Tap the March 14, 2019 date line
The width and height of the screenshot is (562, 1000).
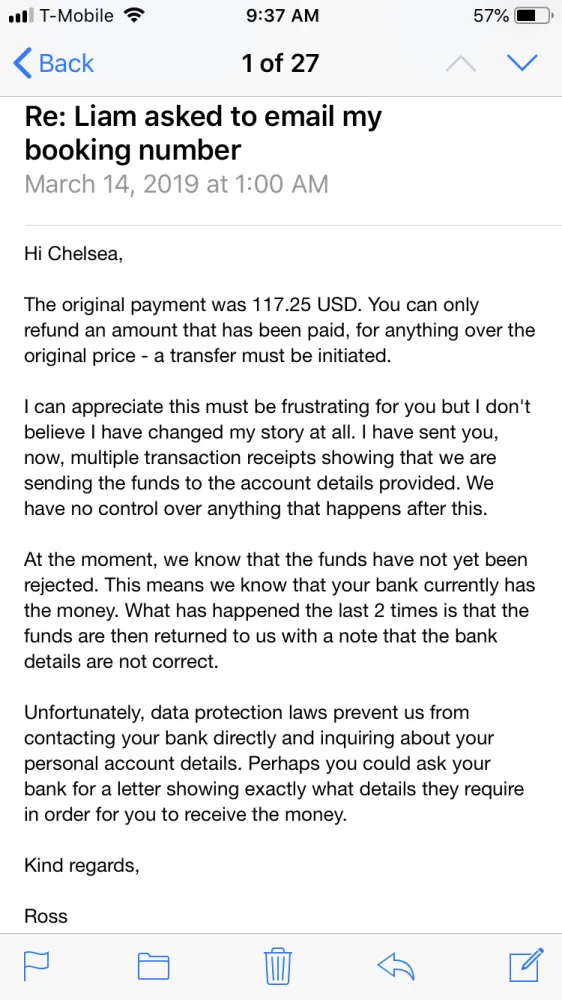point(176,184)
